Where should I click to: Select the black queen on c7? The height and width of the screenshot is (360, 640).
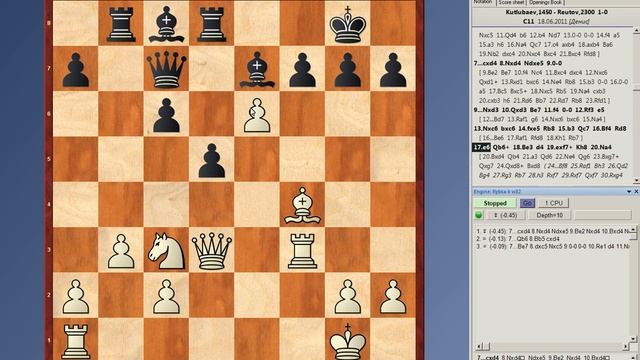166,69
